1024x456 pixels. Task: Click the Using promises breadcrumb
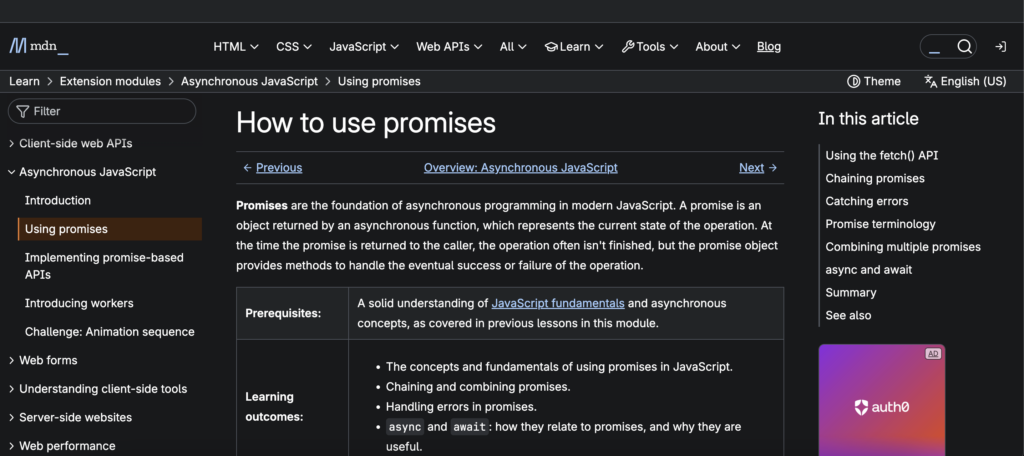pos(379,82)
